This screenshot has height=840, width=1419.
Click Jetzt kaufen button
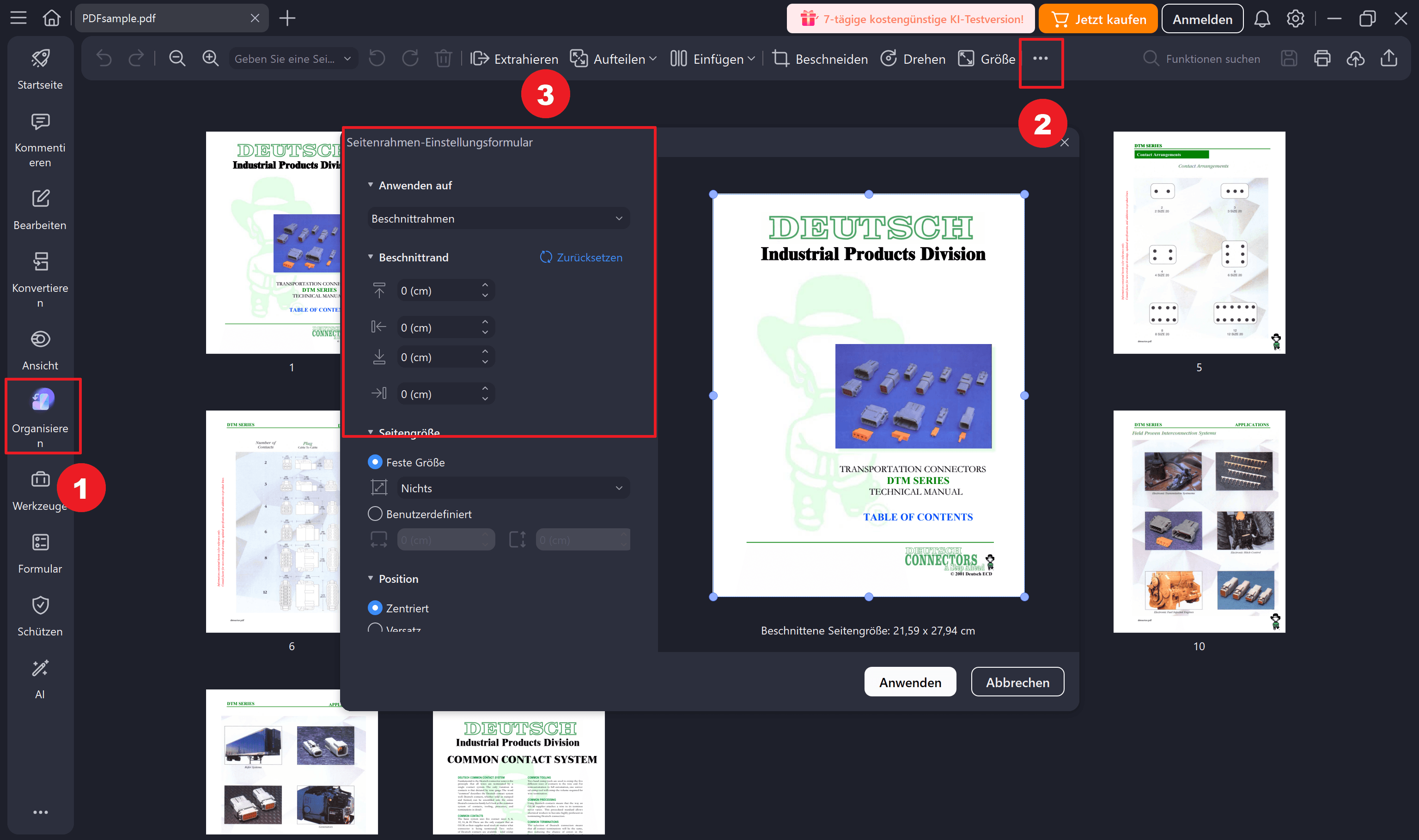point(1097,18)
